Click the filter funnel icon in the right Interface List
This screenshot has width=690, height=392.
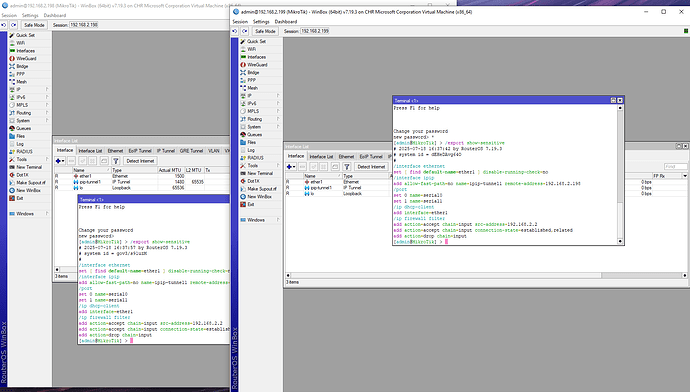[347, 167]
